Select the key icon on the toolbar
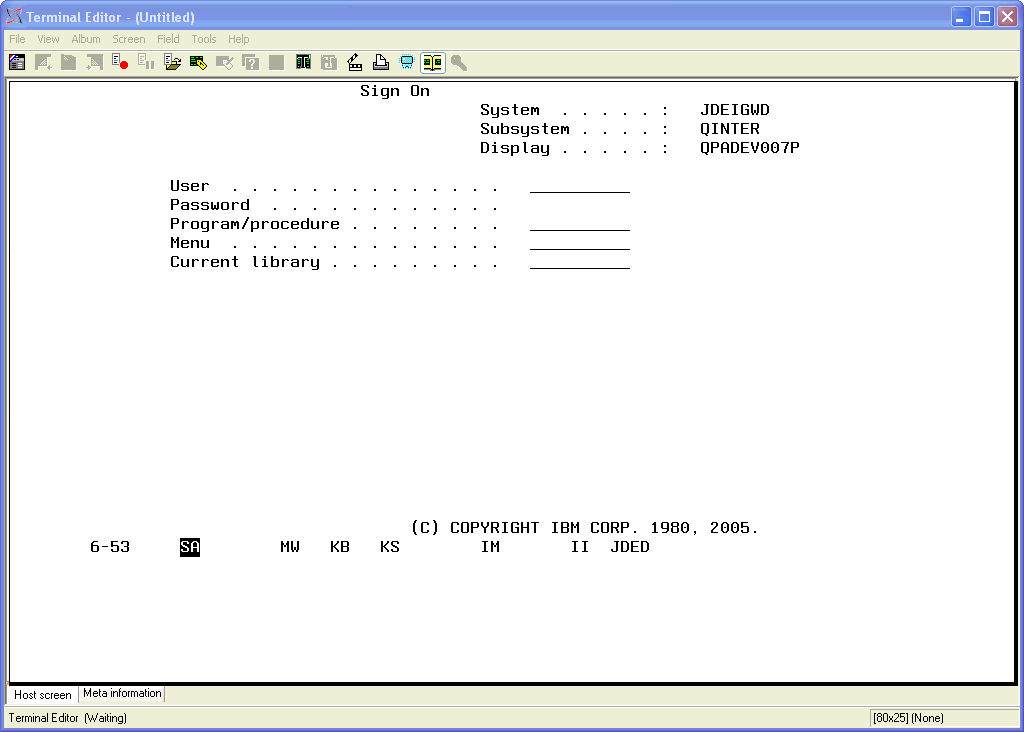Screen dimensions: 1024x732 (458, 62)
